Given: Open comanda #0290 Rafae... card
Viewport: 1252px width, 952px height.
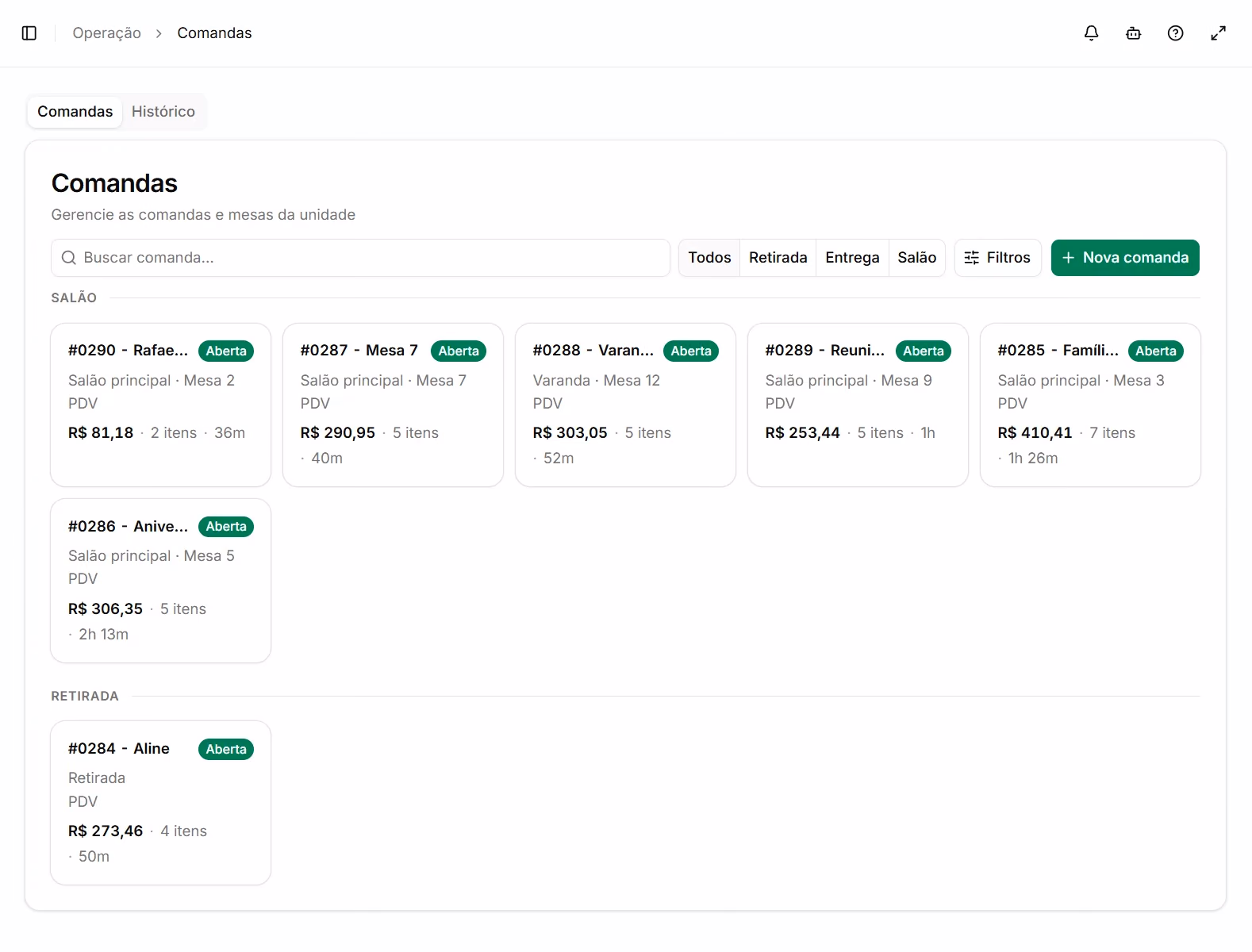Looking at the screenshot, I should tap(161, 405).
